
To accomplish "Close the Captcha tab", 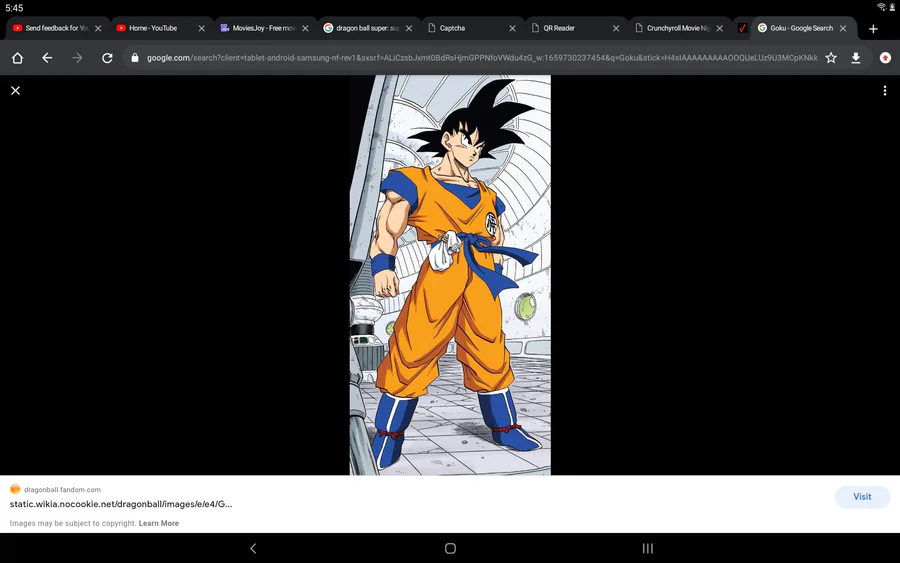I will pyautogui.click(x=513, y=28).
